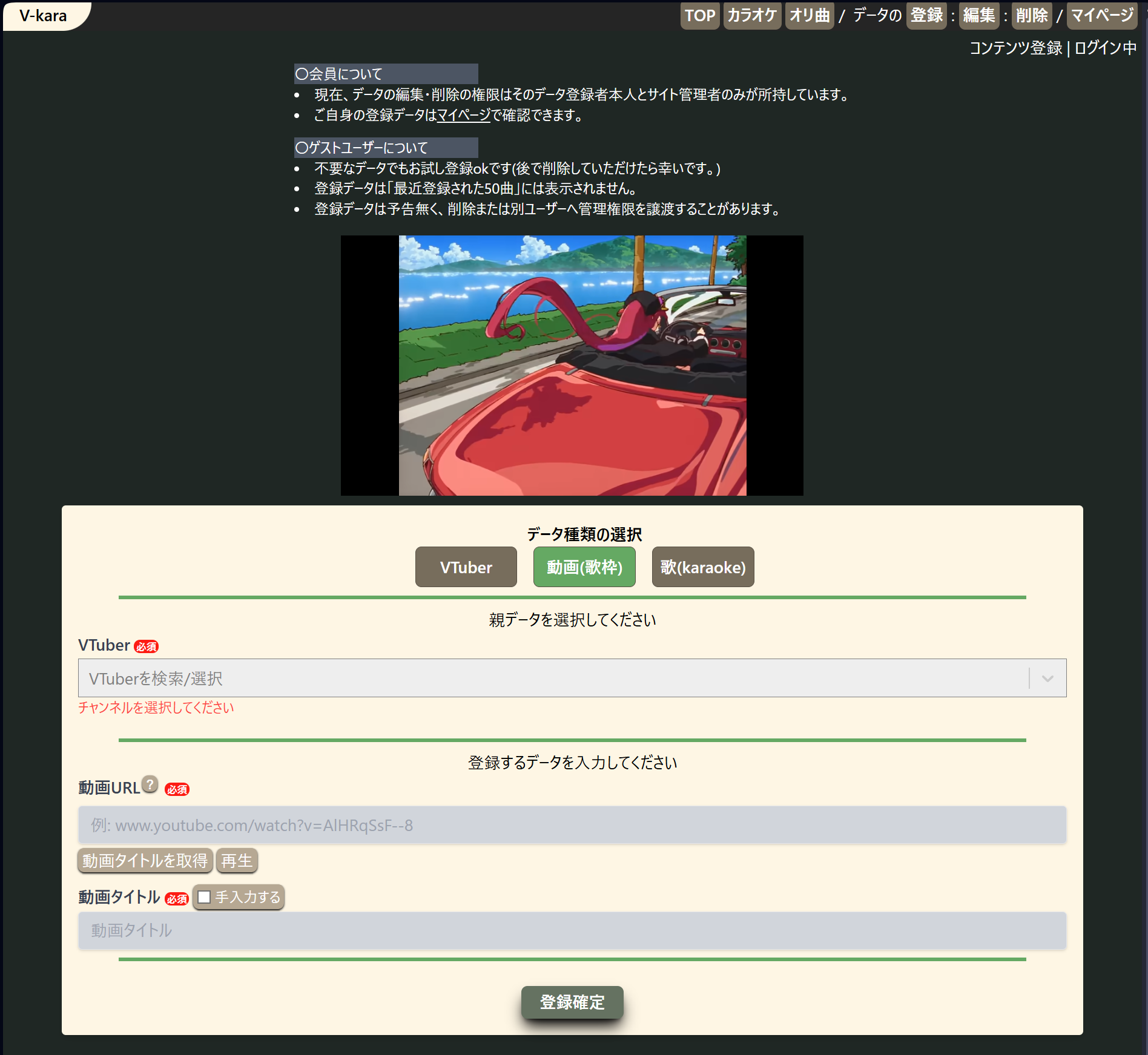Image resolution: width=1148 pixels, height=1055 pixels.
Task: Open the オリ曲 navigation item
Action: tap(810, 16)
